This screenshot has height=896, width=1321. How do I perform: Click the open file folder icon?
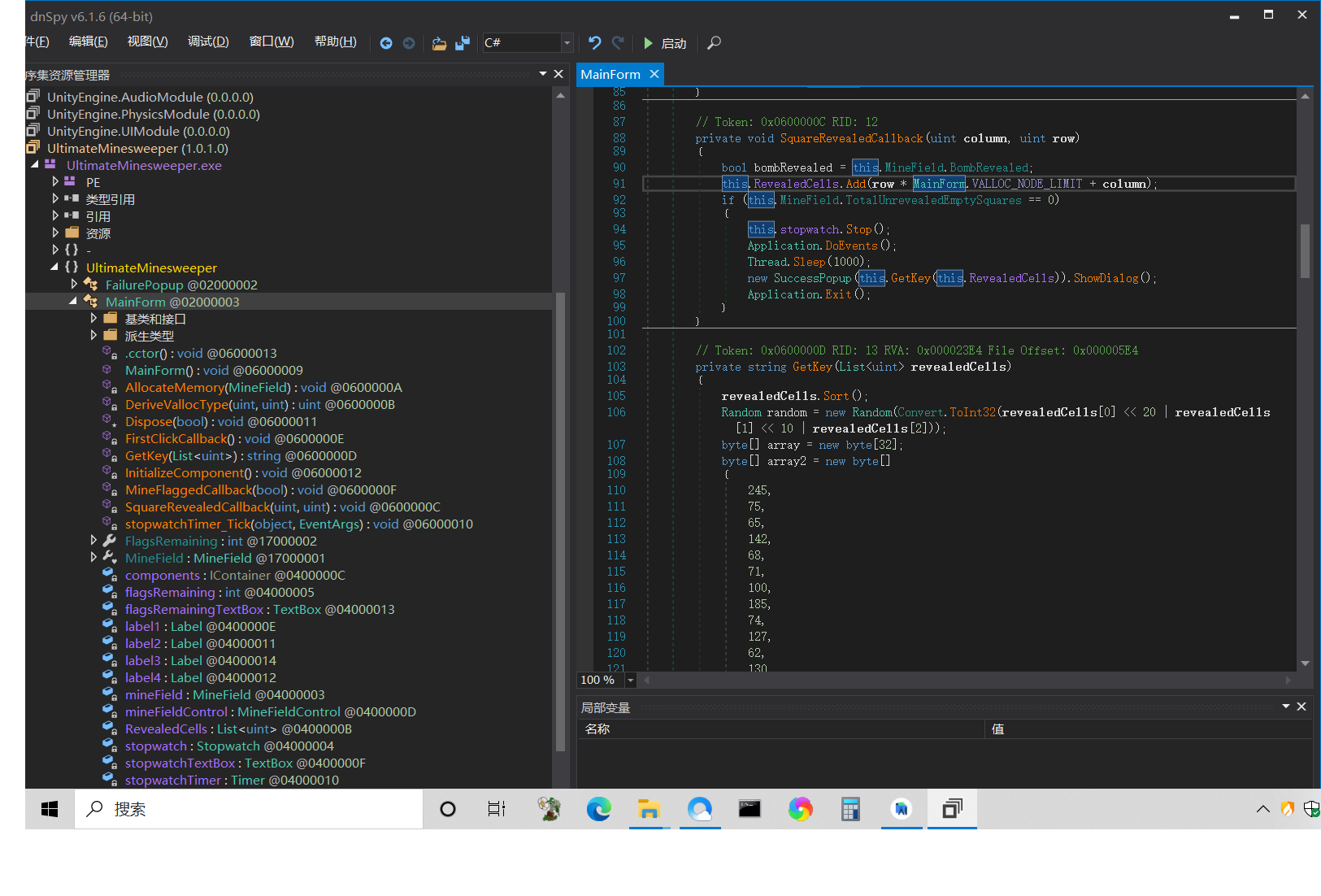click(439, 43)
